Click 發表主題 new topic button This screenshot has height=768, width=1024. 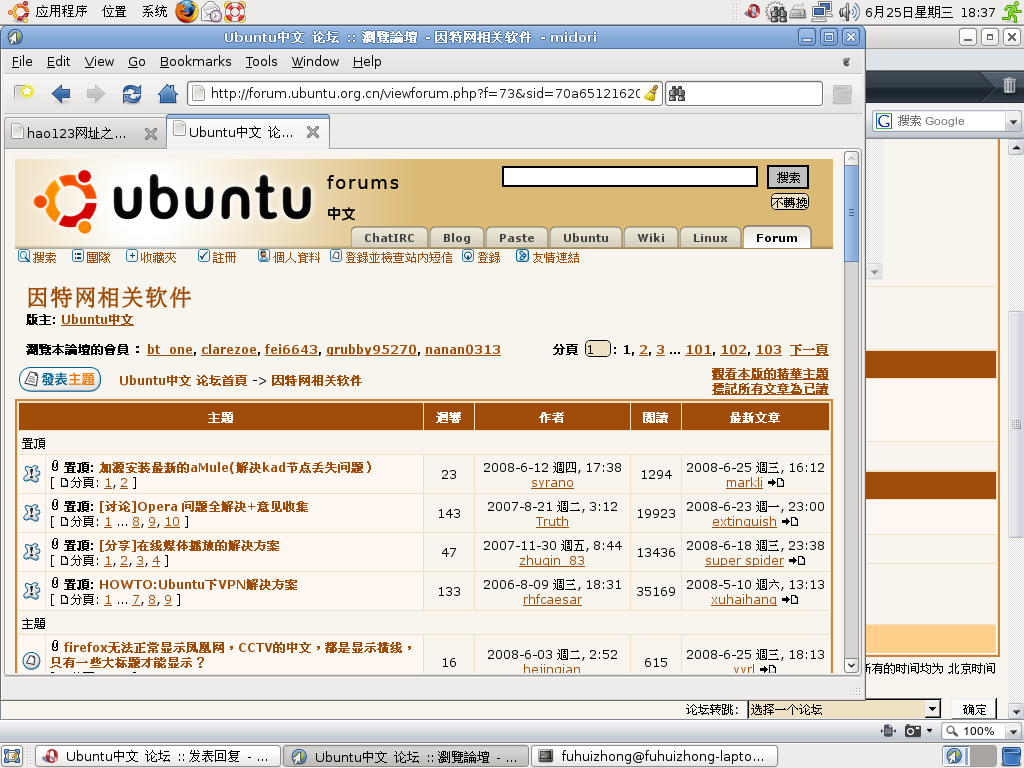(60, 379)
